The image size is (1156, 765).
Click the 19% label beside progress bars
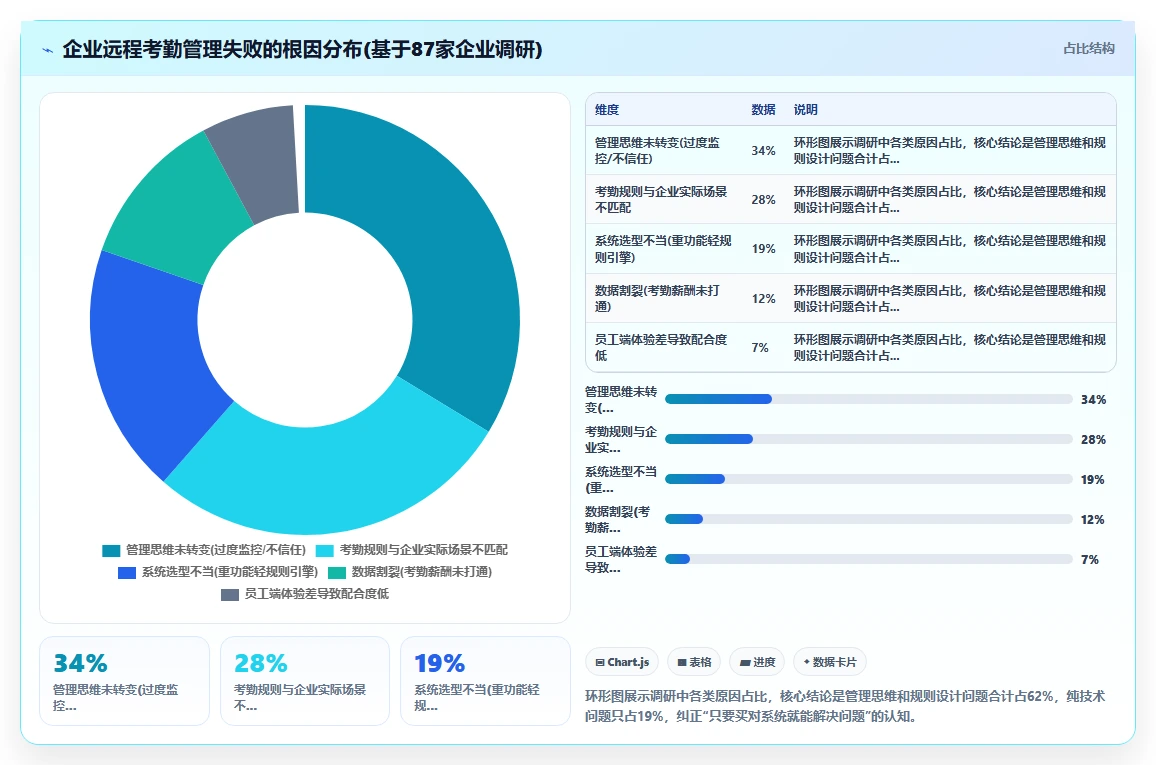click(1093, 480)
